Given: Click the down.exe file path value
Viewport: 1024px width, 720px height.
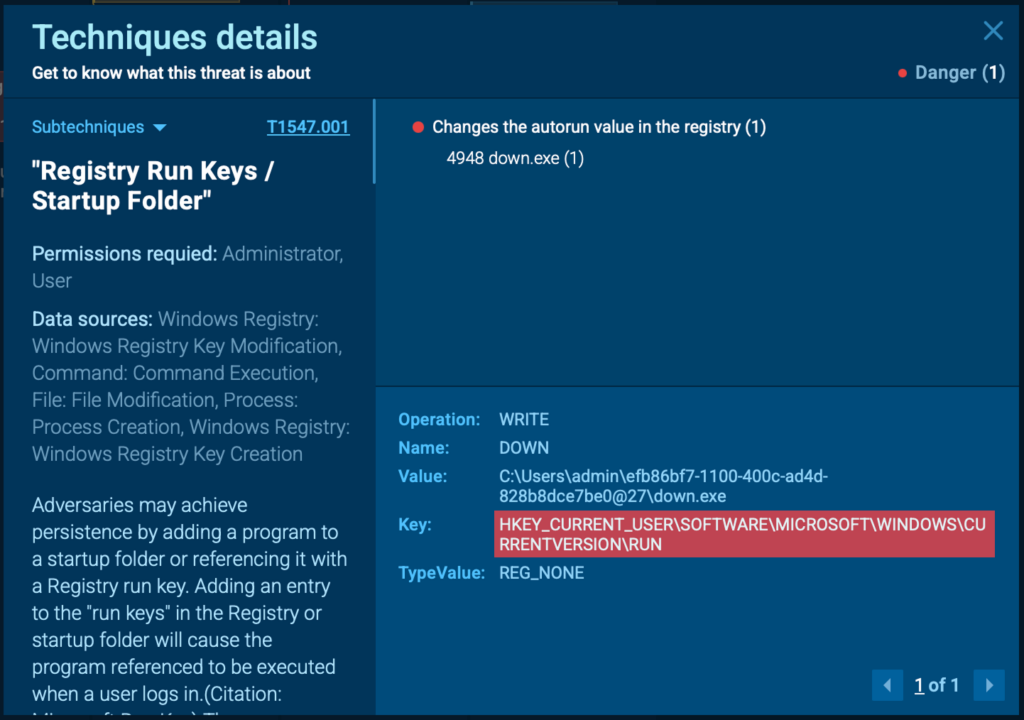Looking at the screenshot, I should coord(663,486).
